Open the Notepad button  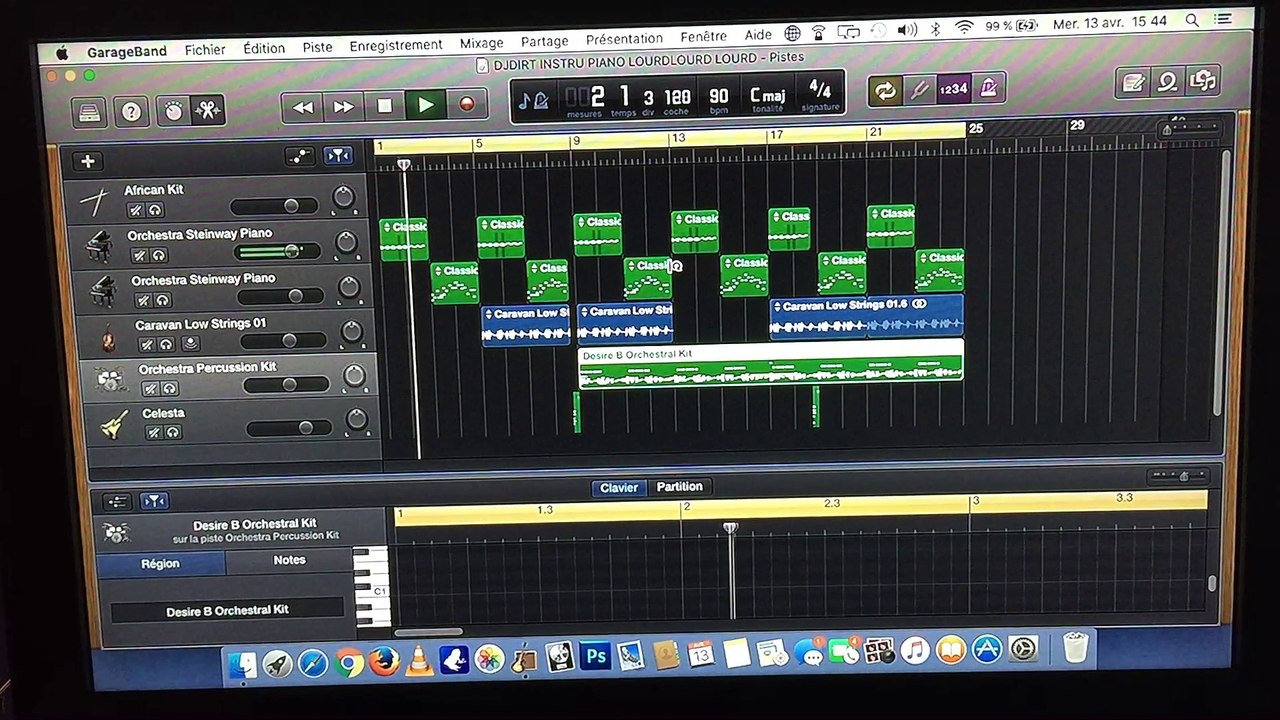click(x=1134, y=83)
